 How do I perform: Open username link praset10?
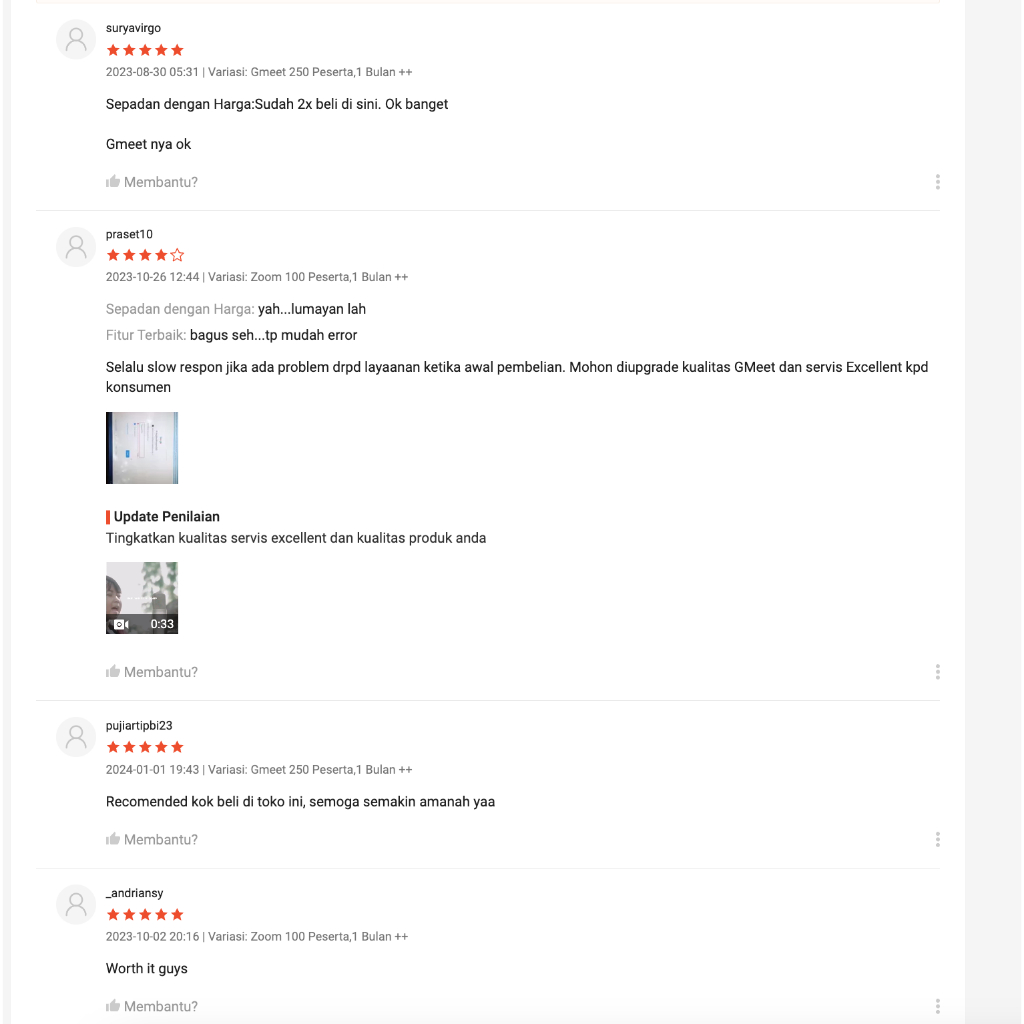pyautogui.click(x=129, y=234)
